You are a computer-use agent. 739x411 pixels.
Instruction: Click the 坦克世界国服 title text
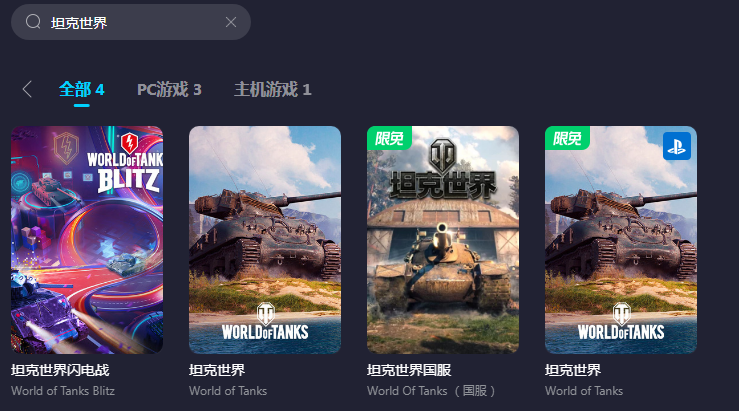pyautogui.click(x=409, y=370)
